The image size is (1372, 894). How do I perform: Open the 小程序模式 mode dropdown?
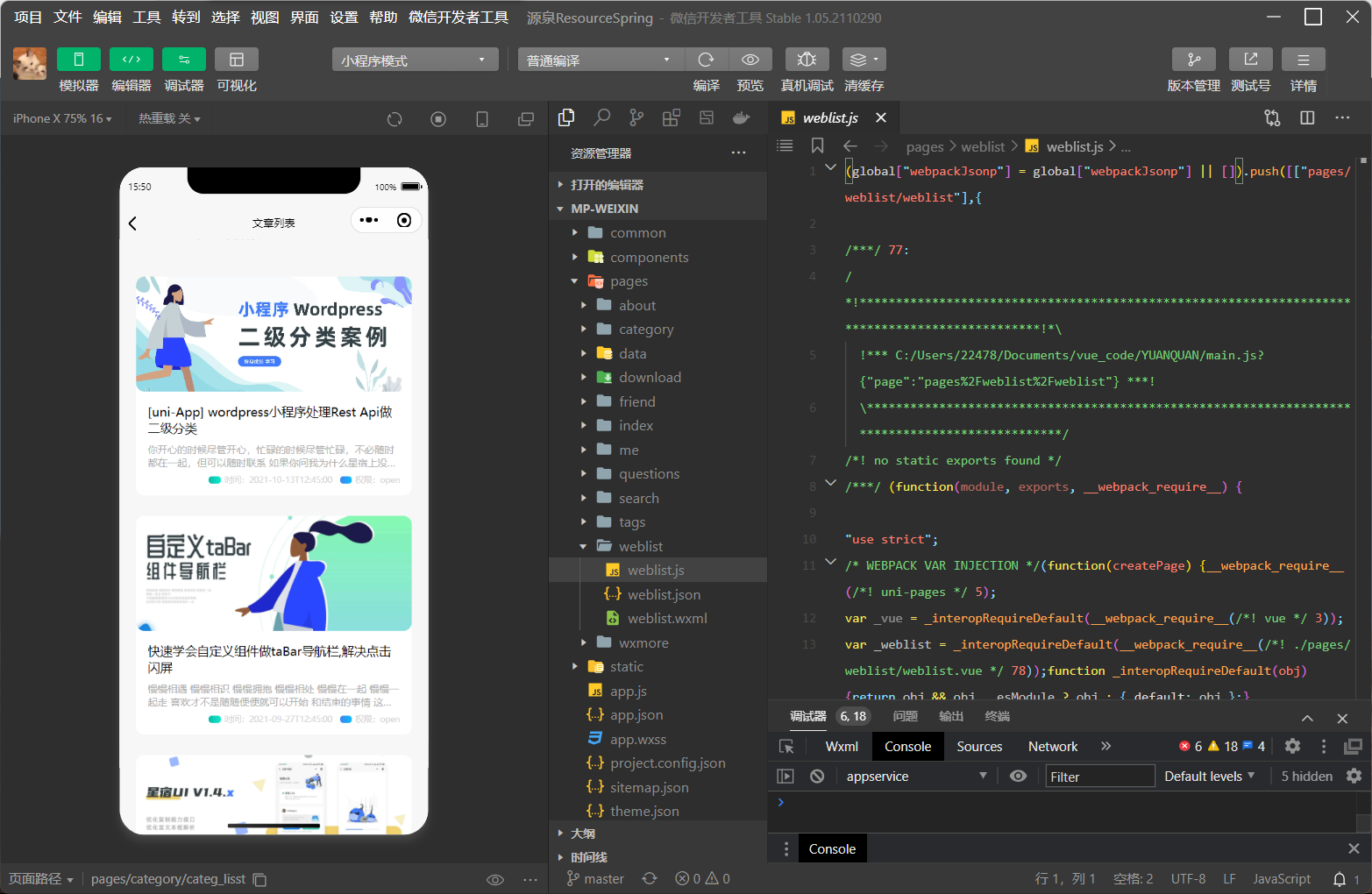coord(414,60)
